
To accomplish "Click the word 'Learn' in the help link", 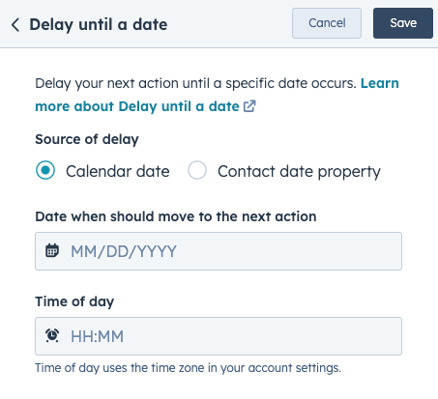I will coord(380,83).
